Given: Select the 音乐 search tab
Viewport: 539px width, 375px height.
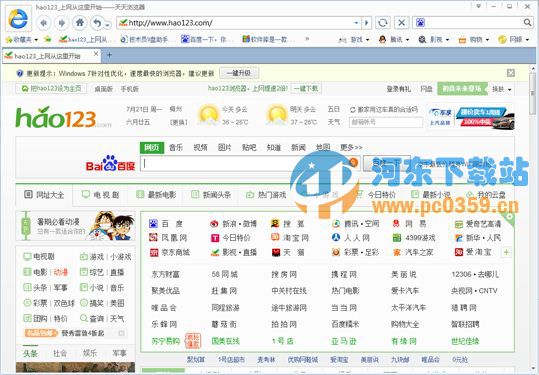Looking at the screenshot, I should 176,147.
